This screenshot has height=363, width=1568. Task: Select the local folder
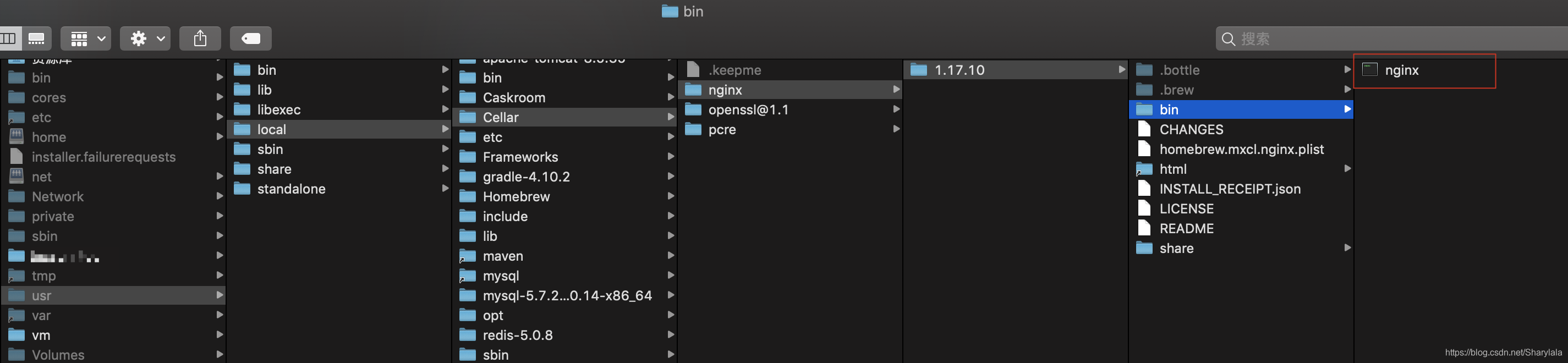click(338, 129)
